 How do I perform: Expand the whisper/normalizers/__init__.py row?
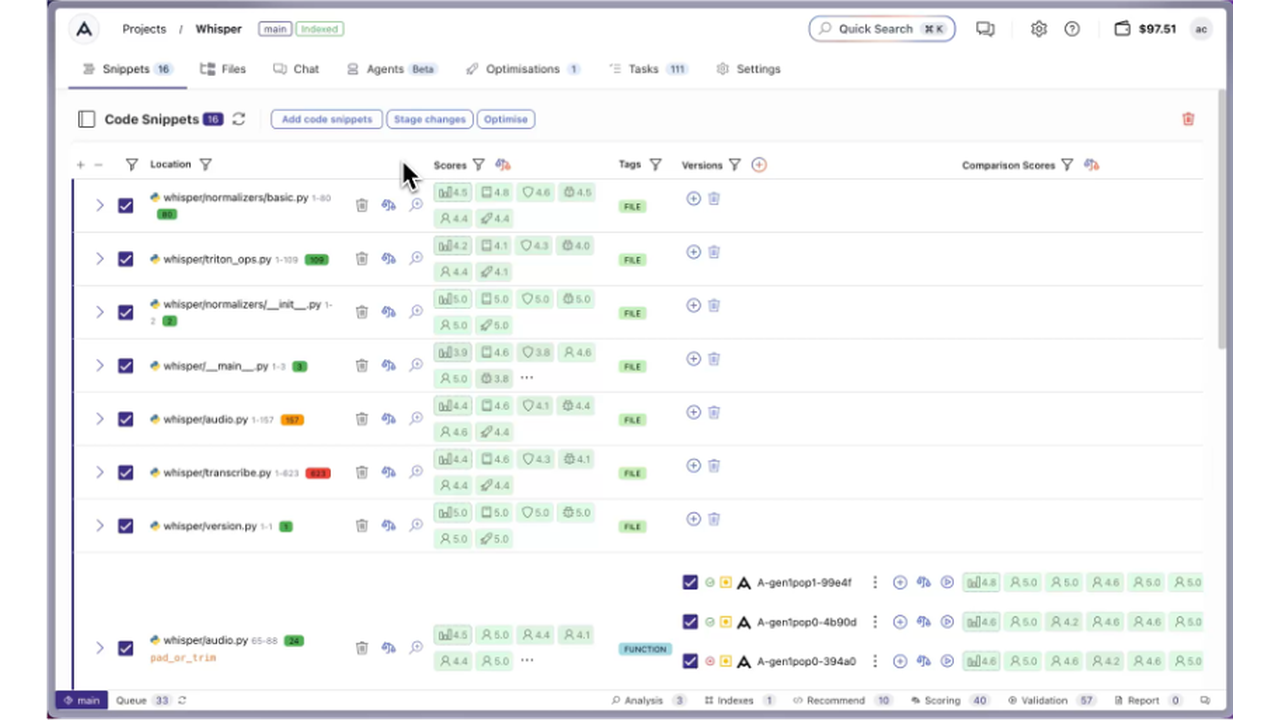point(99,312)
